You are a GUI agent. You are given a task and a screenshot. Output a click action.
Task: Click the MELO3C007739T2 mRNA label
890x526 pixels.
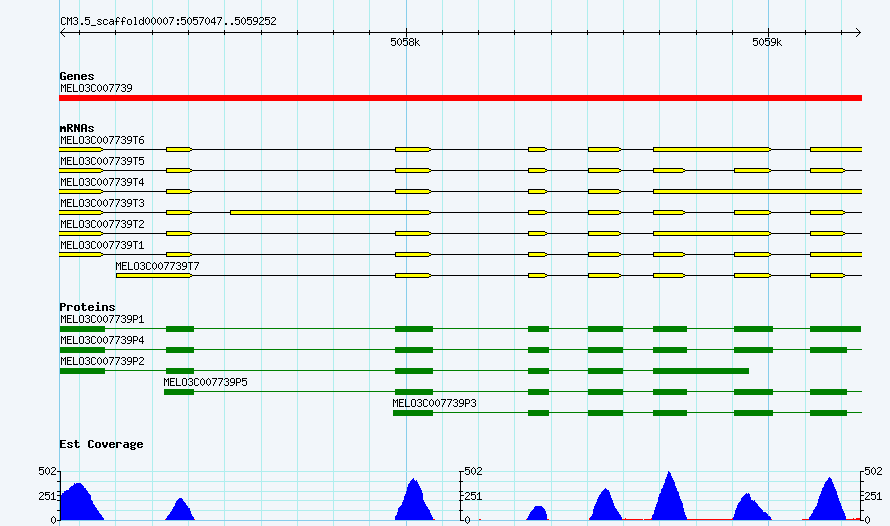pyautogui.click(x=102, y=224)
